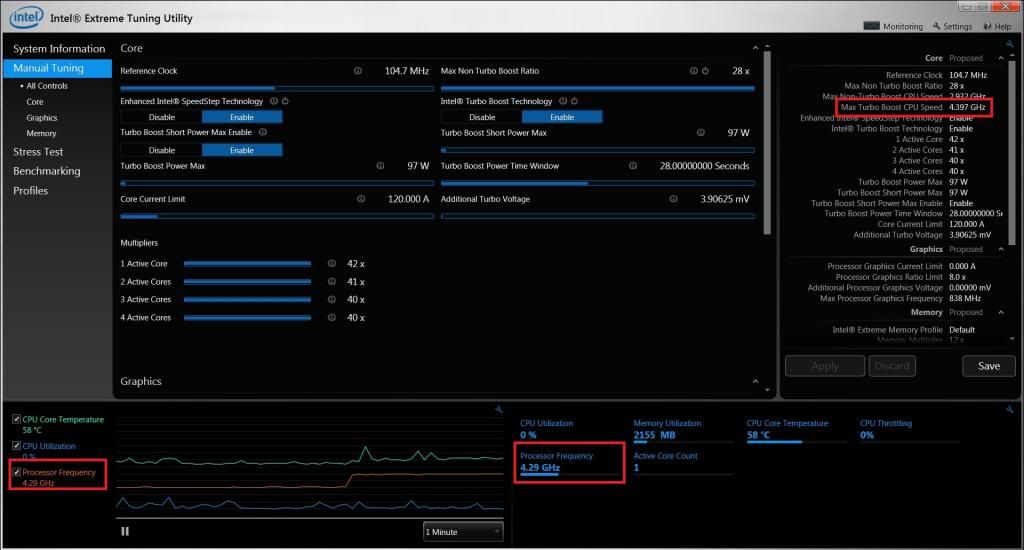Open the 1 Minute time range dropdown
1024x550 pixels.
[x=463, y=532]
